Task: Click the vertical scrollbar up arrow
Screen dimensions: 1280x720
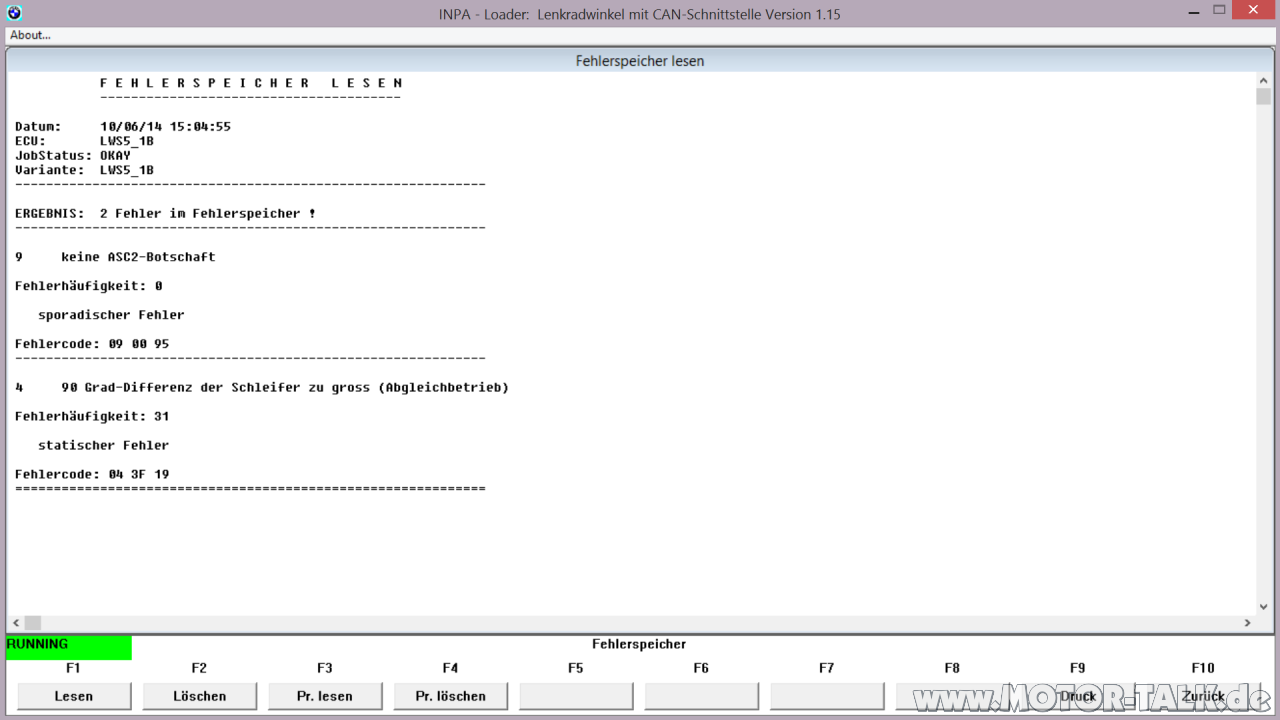Action: click(x=1263, y=80)
